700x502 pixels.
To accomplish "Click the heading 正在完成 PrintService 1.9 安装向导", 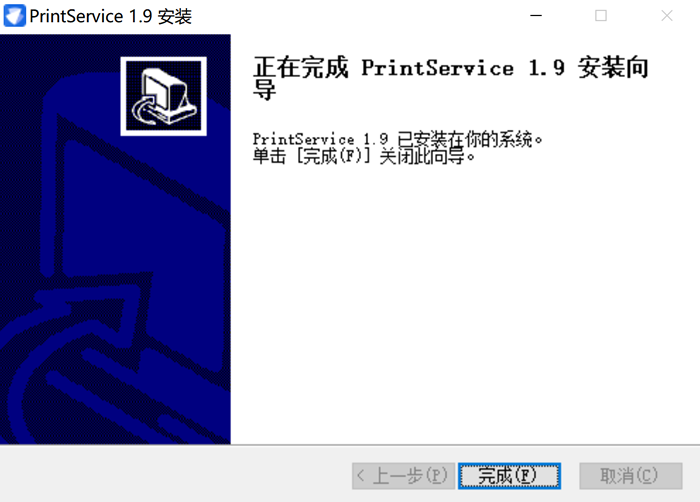I will pyautogui.click(x=451, y=79).
